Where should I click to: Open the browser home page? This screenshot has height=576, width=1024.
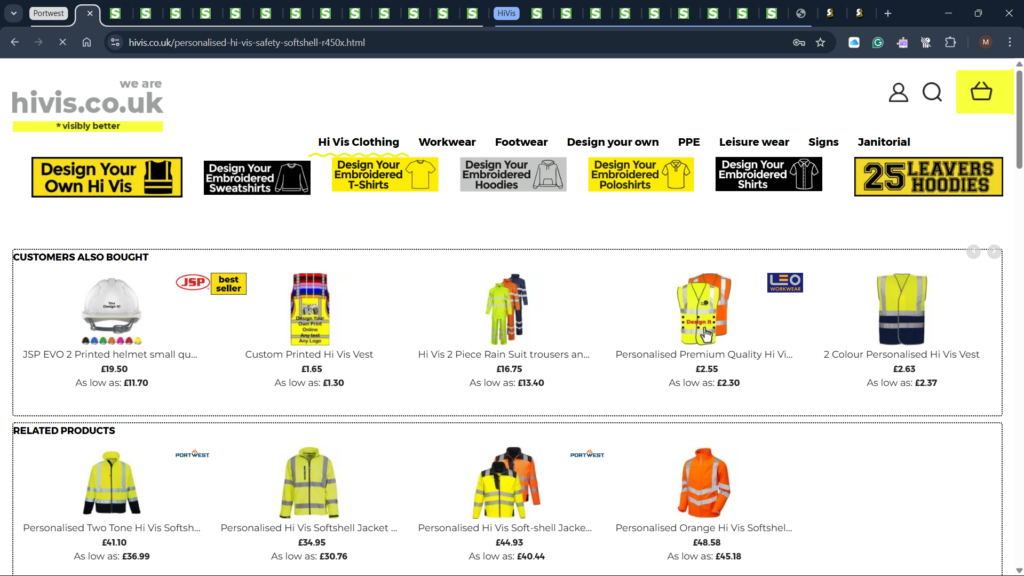point(87,42)
